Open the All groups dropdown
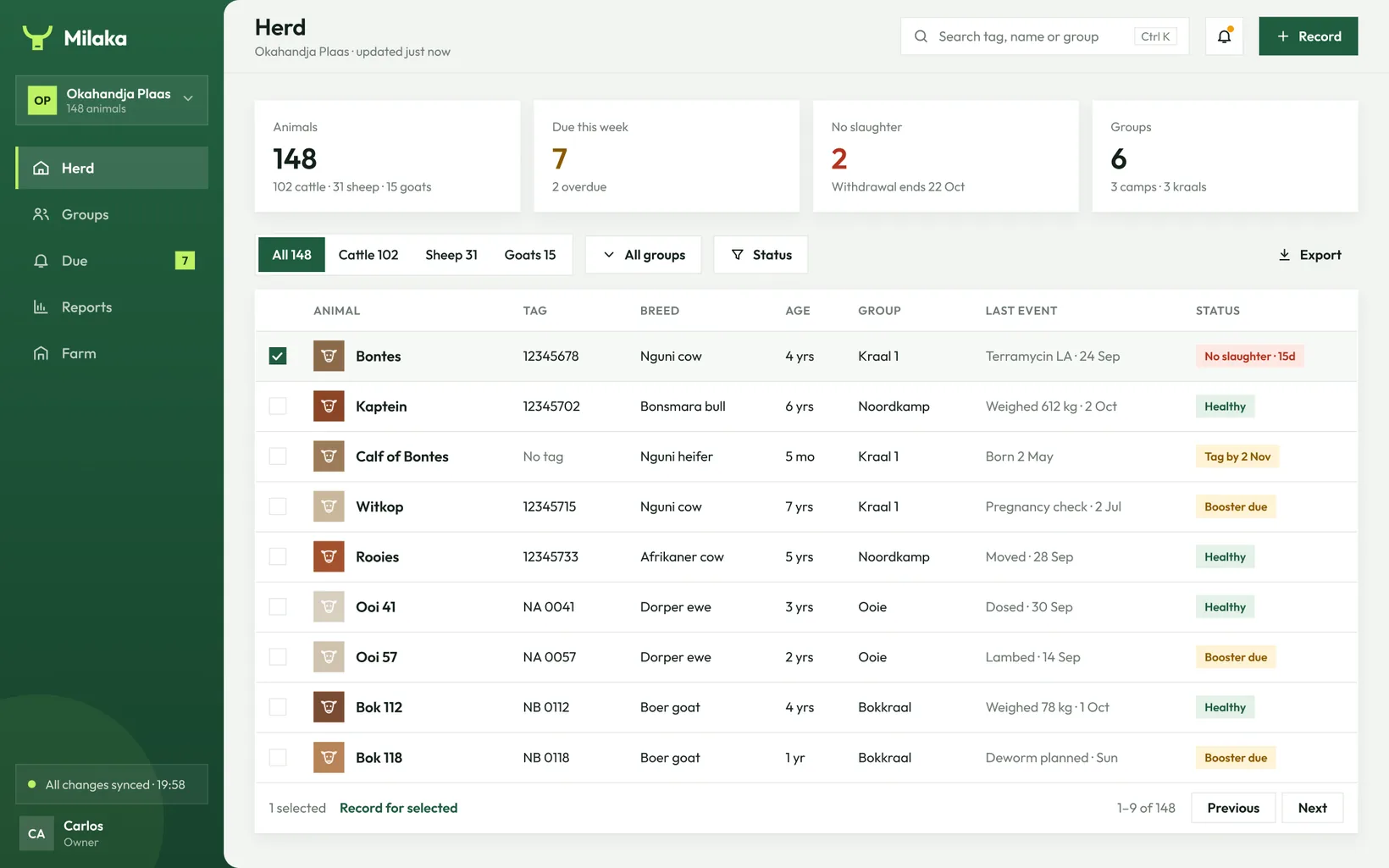 tap(644, 255)
